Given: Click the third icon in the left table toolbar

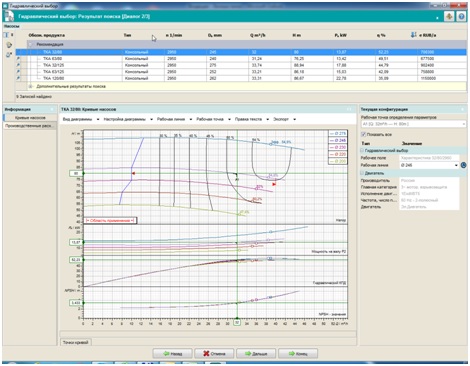Looking at the screenshot, I should click(x=9, y=55).
